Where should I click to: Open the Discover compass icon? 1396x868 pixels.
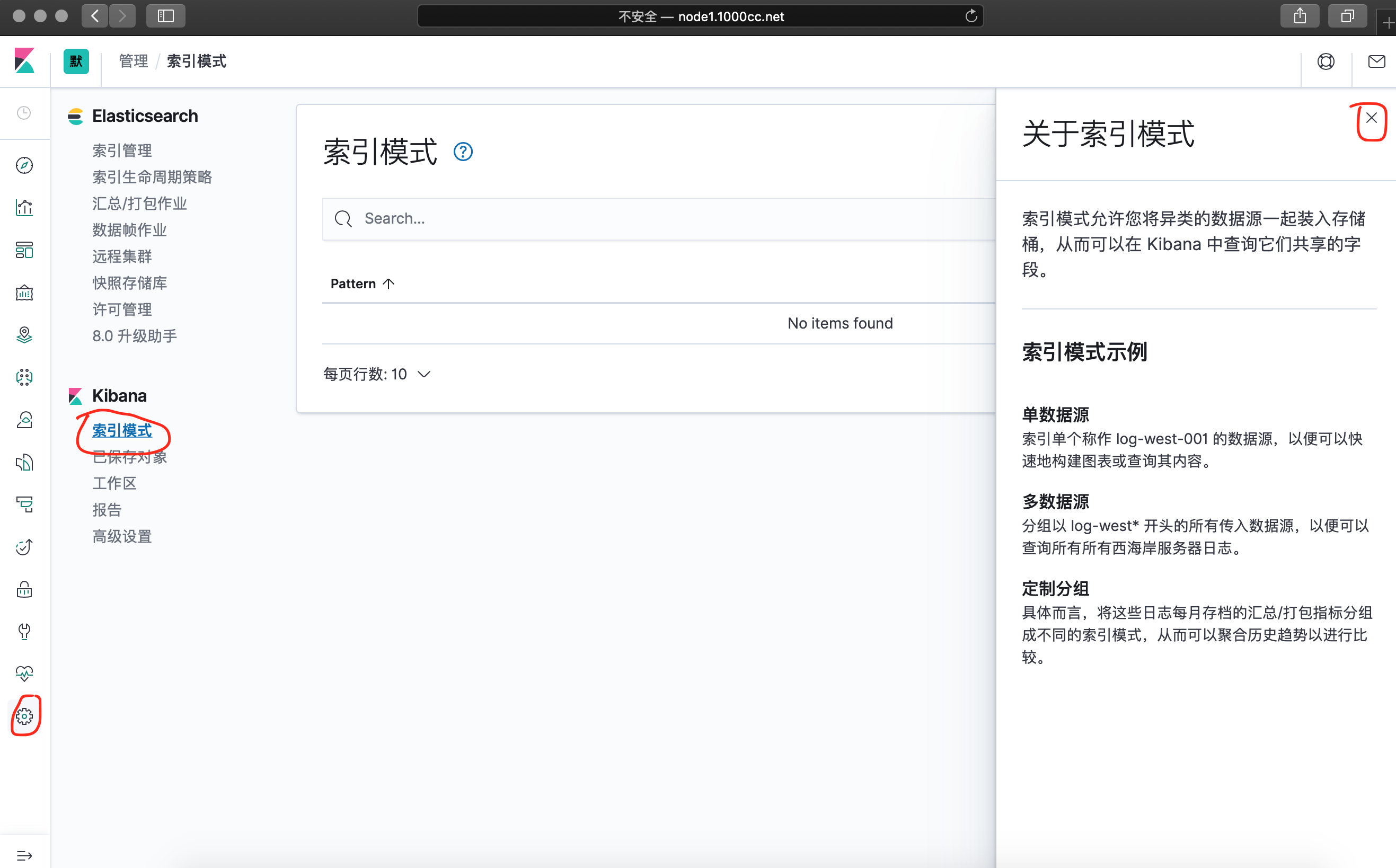coord(24,165)
